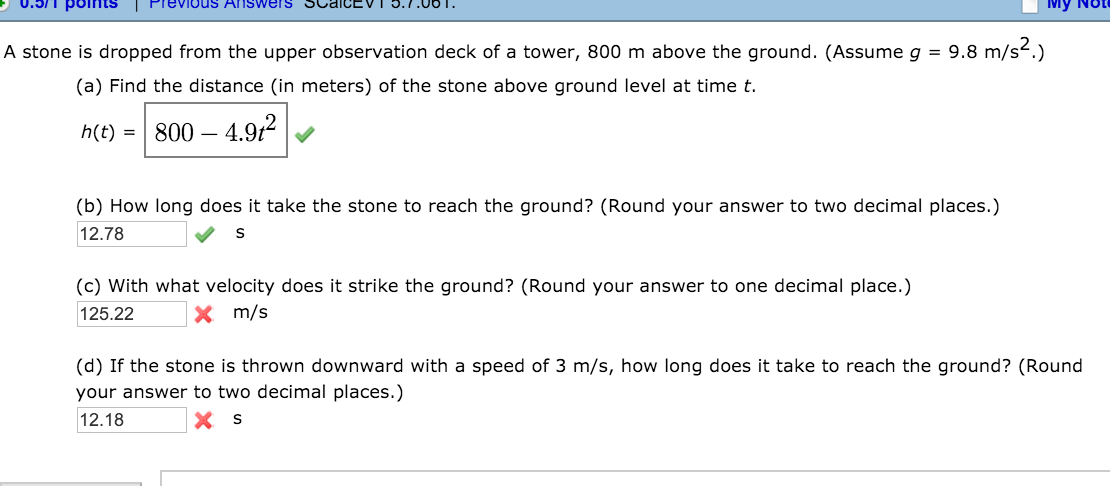Focus the large empty text box at bottom

tap(636, 478)
